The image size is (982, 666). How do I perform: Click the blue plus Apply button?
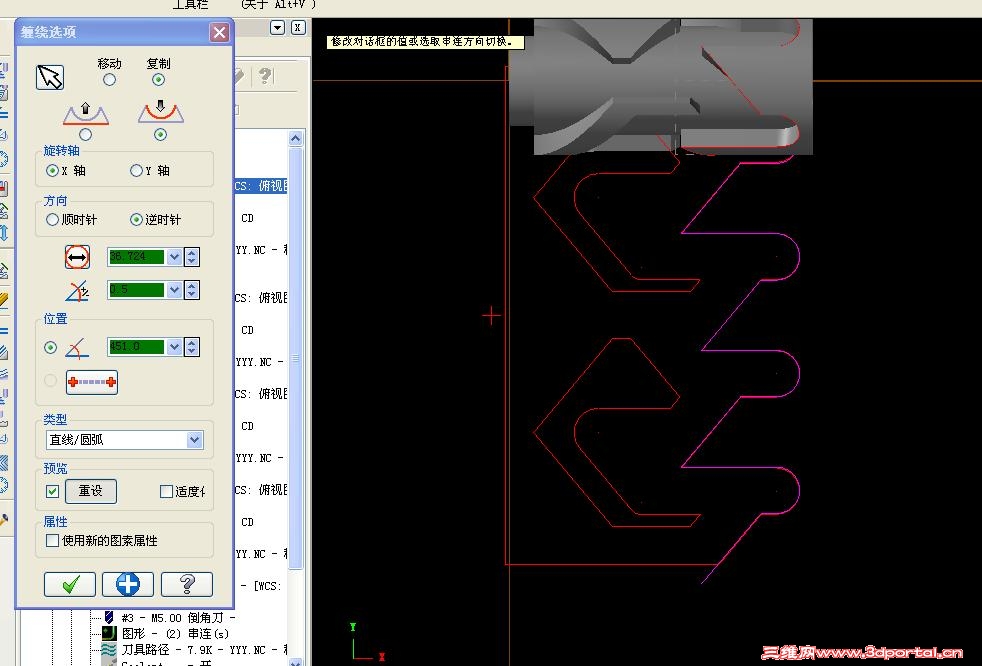128,585
